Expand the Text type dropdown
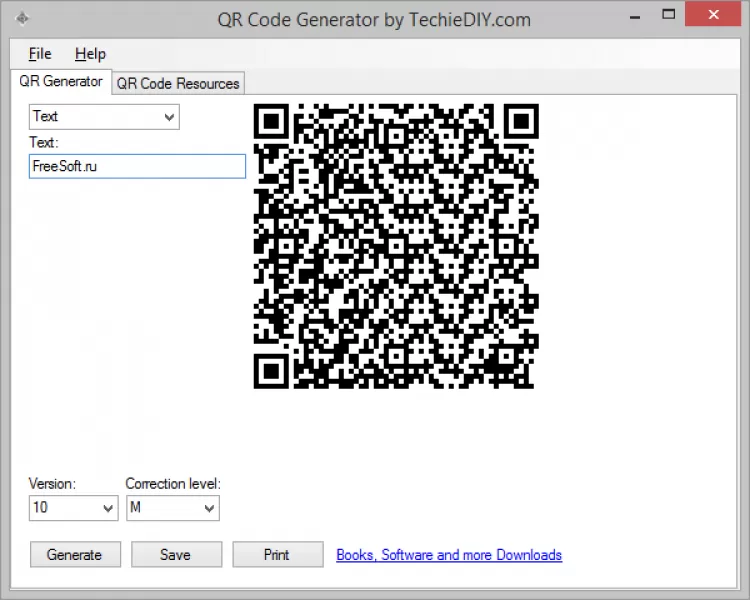The height and width of the screenshot is (600, 750). 104,117
